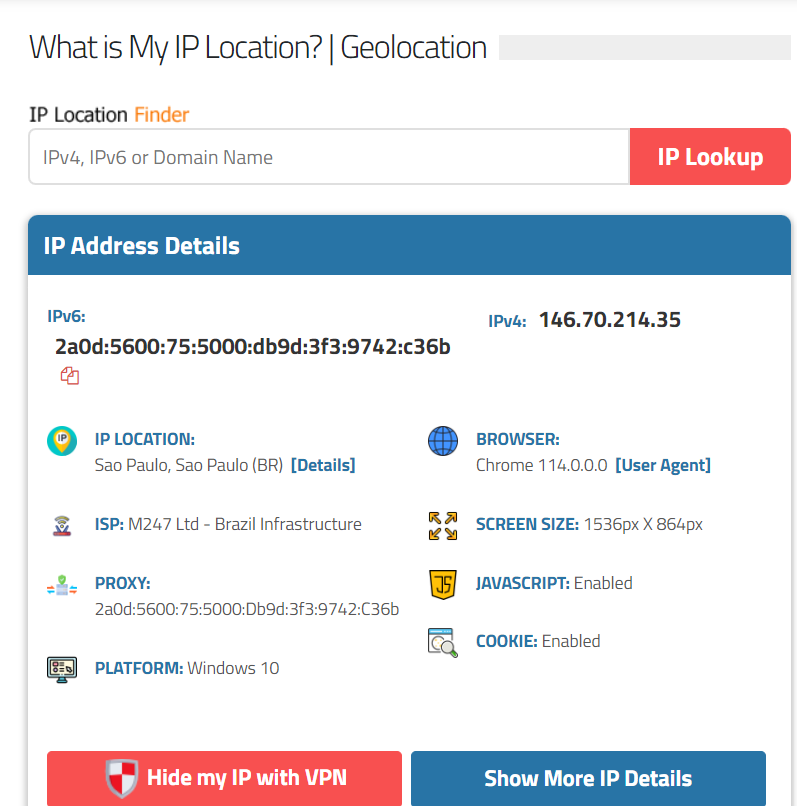The height and width of the screenshot is (806, 797).
Task: Click the VPN shield icon
Action: click(121, 778)
